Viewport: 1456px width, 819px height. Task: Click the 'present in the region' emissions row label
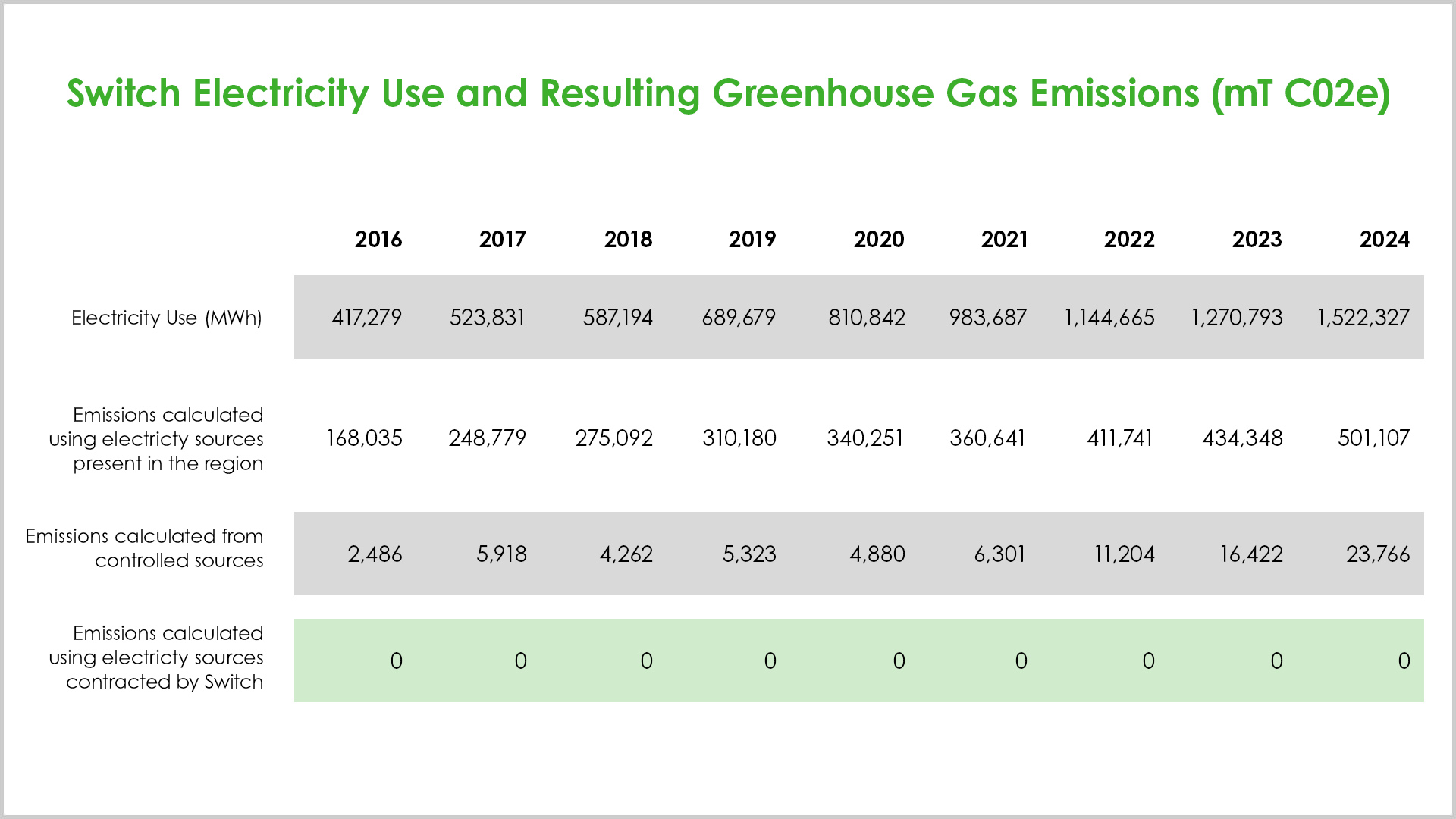[156, 439]
